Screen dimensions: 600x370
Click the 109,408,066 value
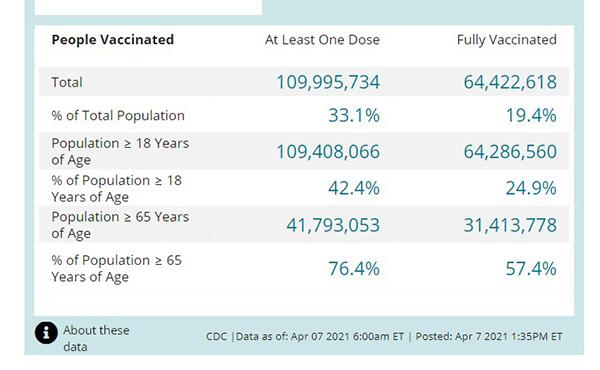point(328,152)
